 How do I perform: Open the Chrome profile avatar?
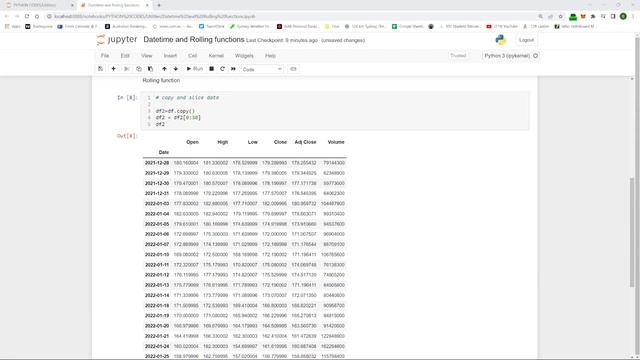(x=623, y=16)
